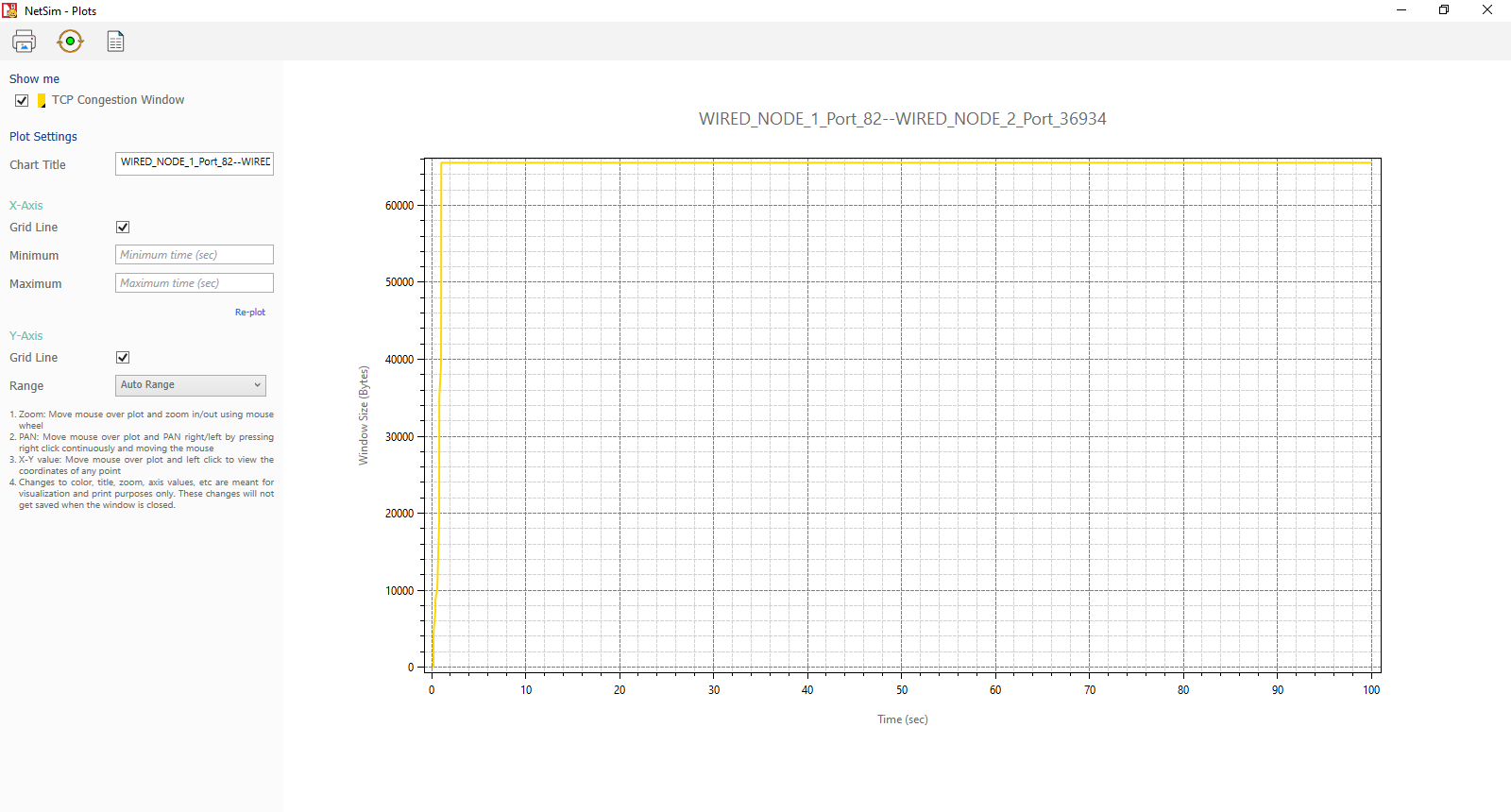Click the TCP Congestion Window series label

tap(118, 100)
